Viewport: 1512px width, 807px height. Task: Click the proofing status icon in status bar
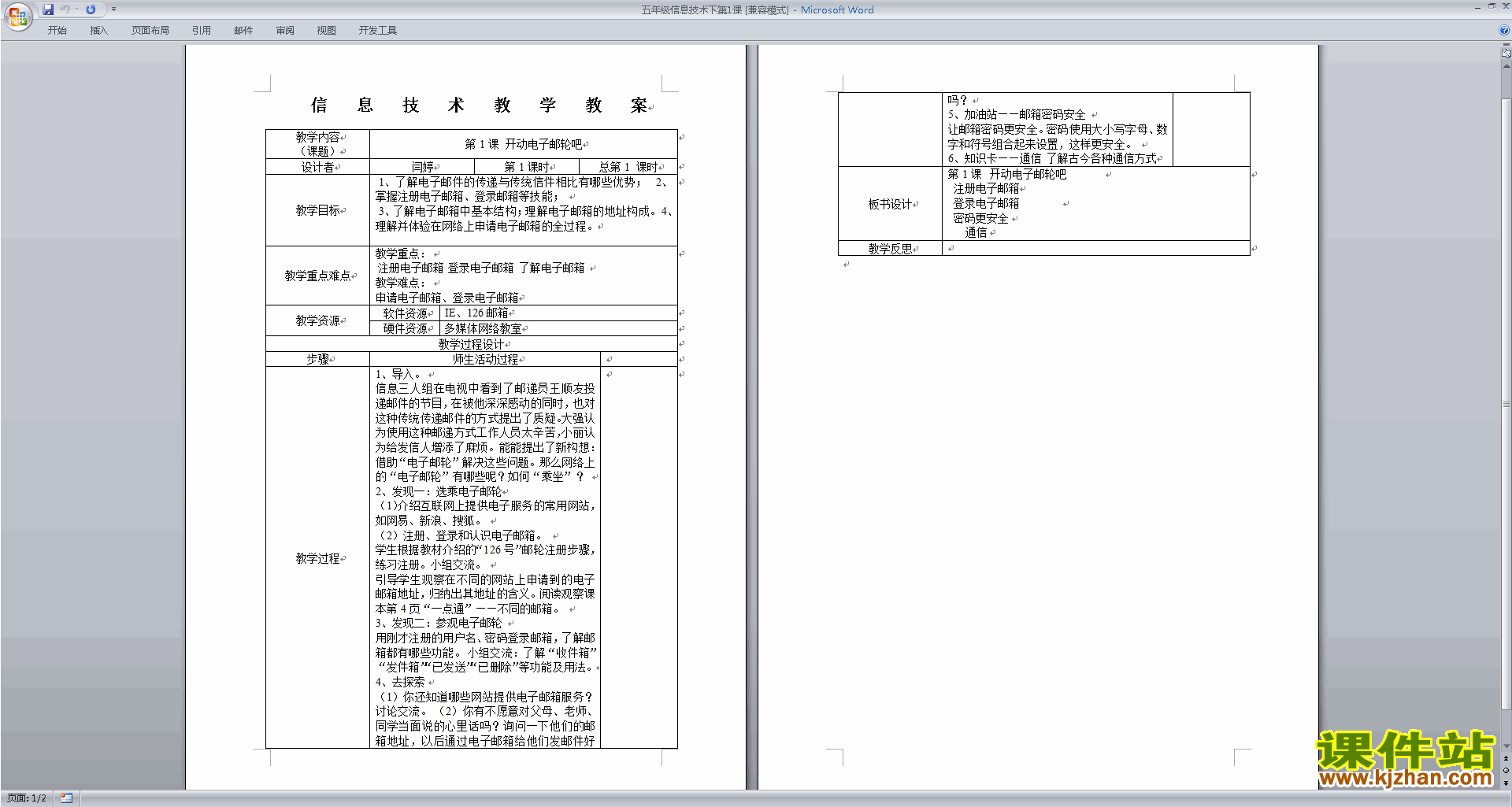pos(66,798)
